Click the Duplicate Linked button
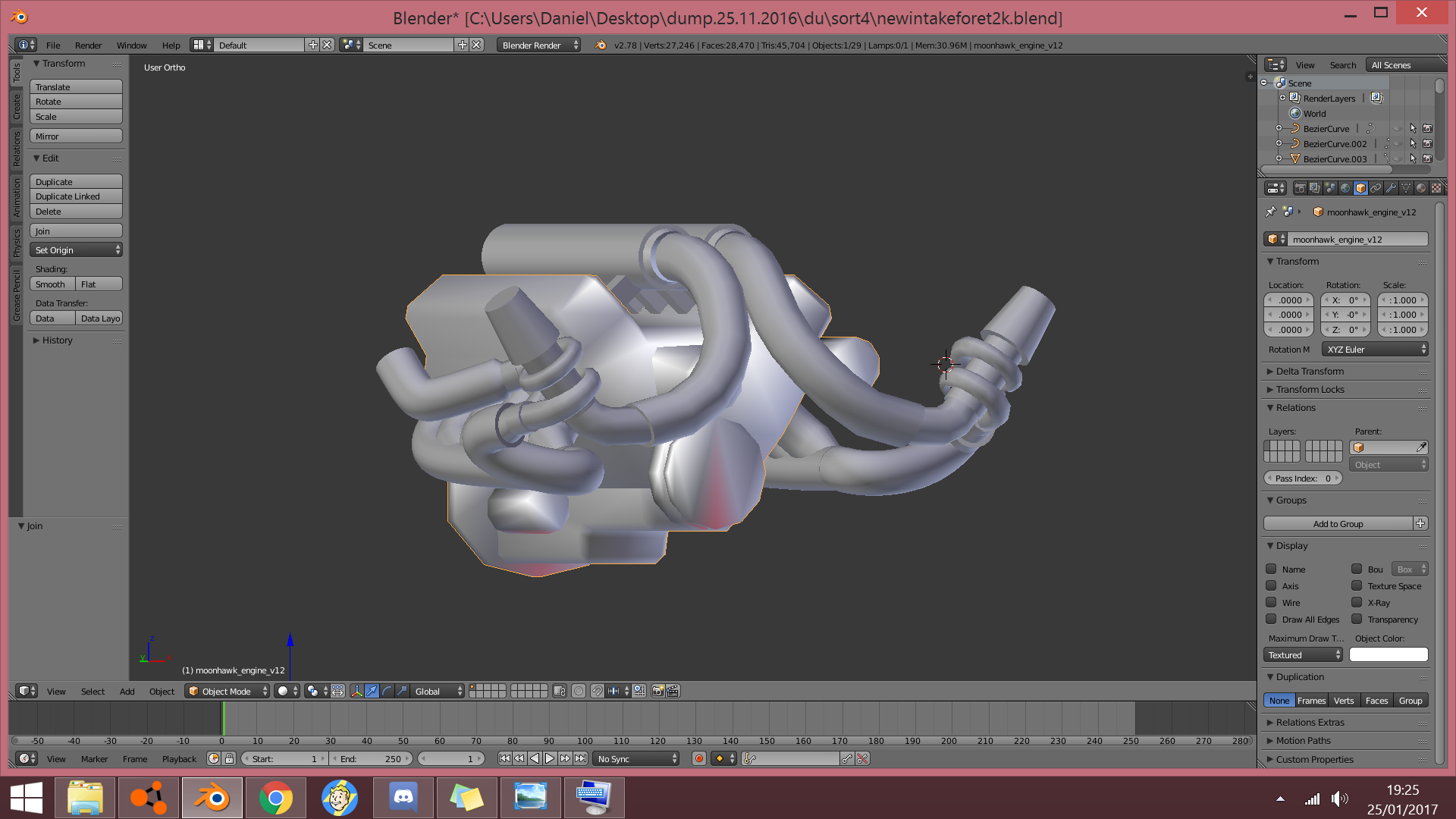Screen dimensions: 1456x819 76,196
